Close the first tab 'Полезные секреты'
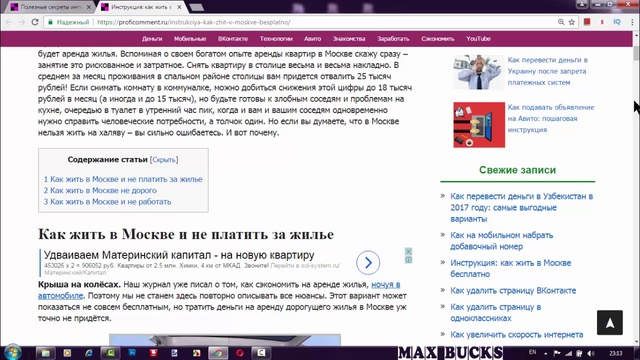 (x=89, y=7)
